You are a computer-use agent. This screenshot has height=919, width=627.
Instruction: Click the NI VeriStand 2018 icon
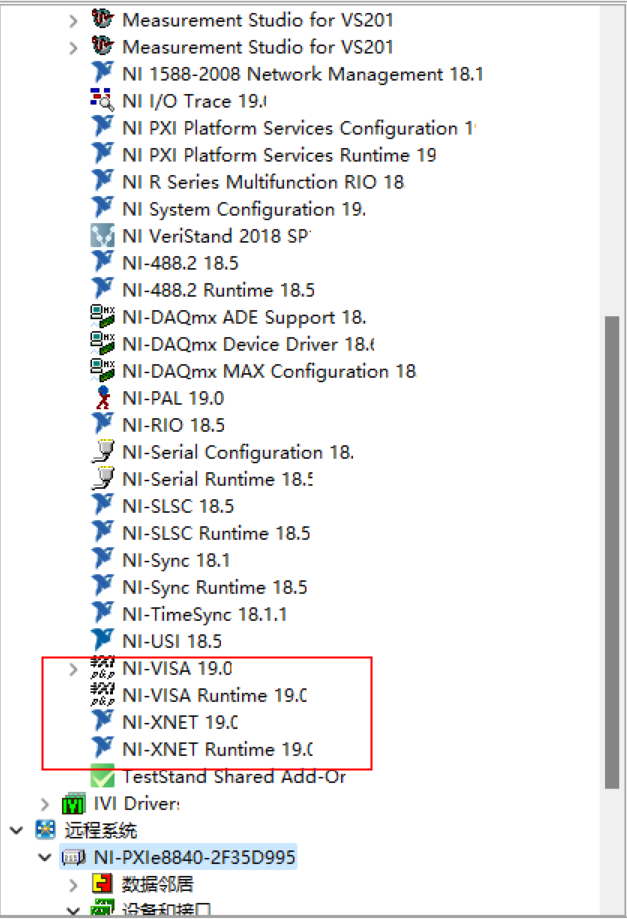(x=103, y=235)
